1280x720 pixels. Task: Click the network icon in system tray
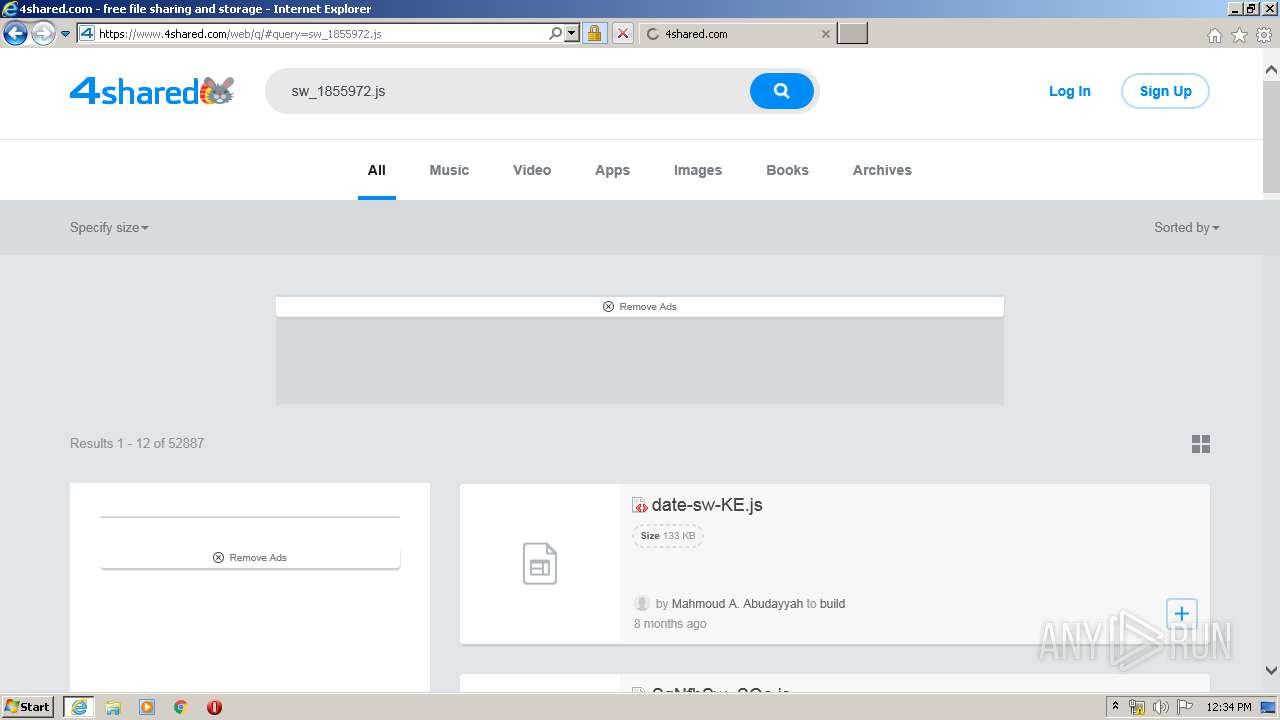click(x=1137, y=707)
